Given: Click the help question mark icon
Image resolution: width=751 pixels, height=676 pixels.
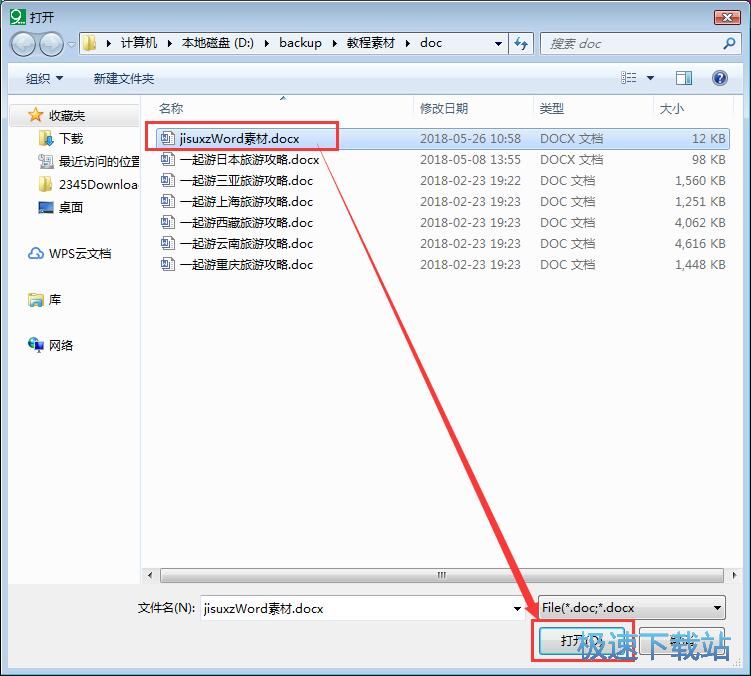Looking at the screenshot, I should click(x=719, y=78).
